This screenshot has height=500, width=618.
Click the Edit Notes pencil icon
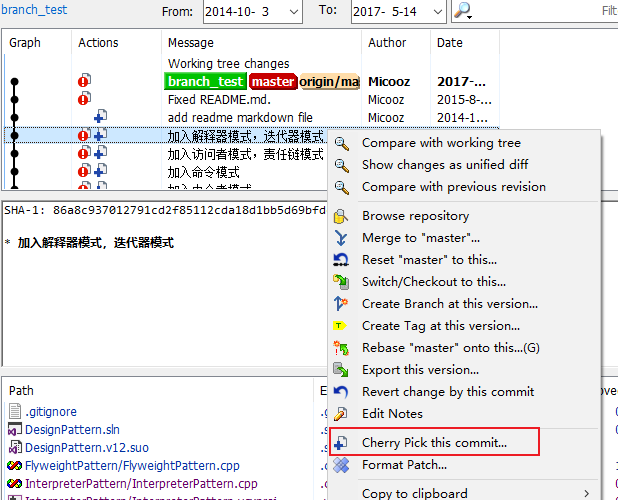[x=341, y=414]
